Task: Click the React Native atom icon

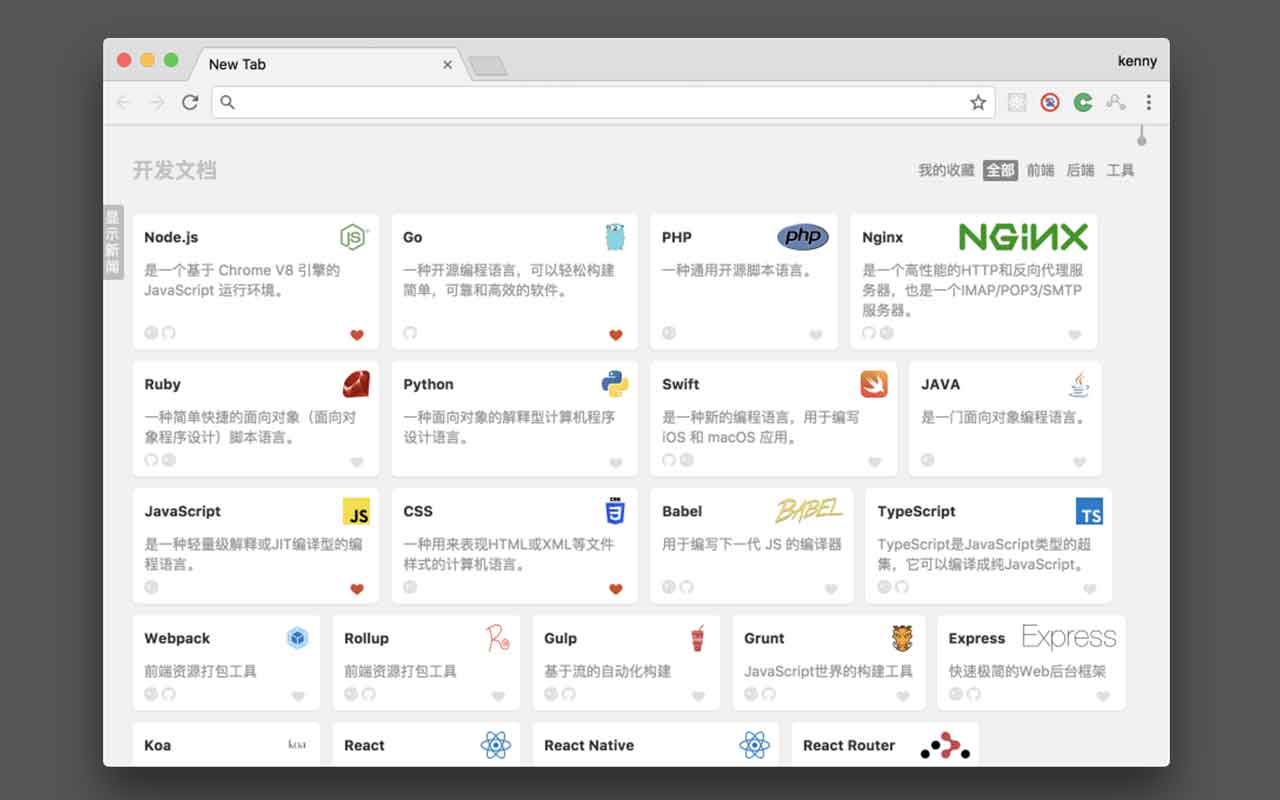Action: (754, 745)
